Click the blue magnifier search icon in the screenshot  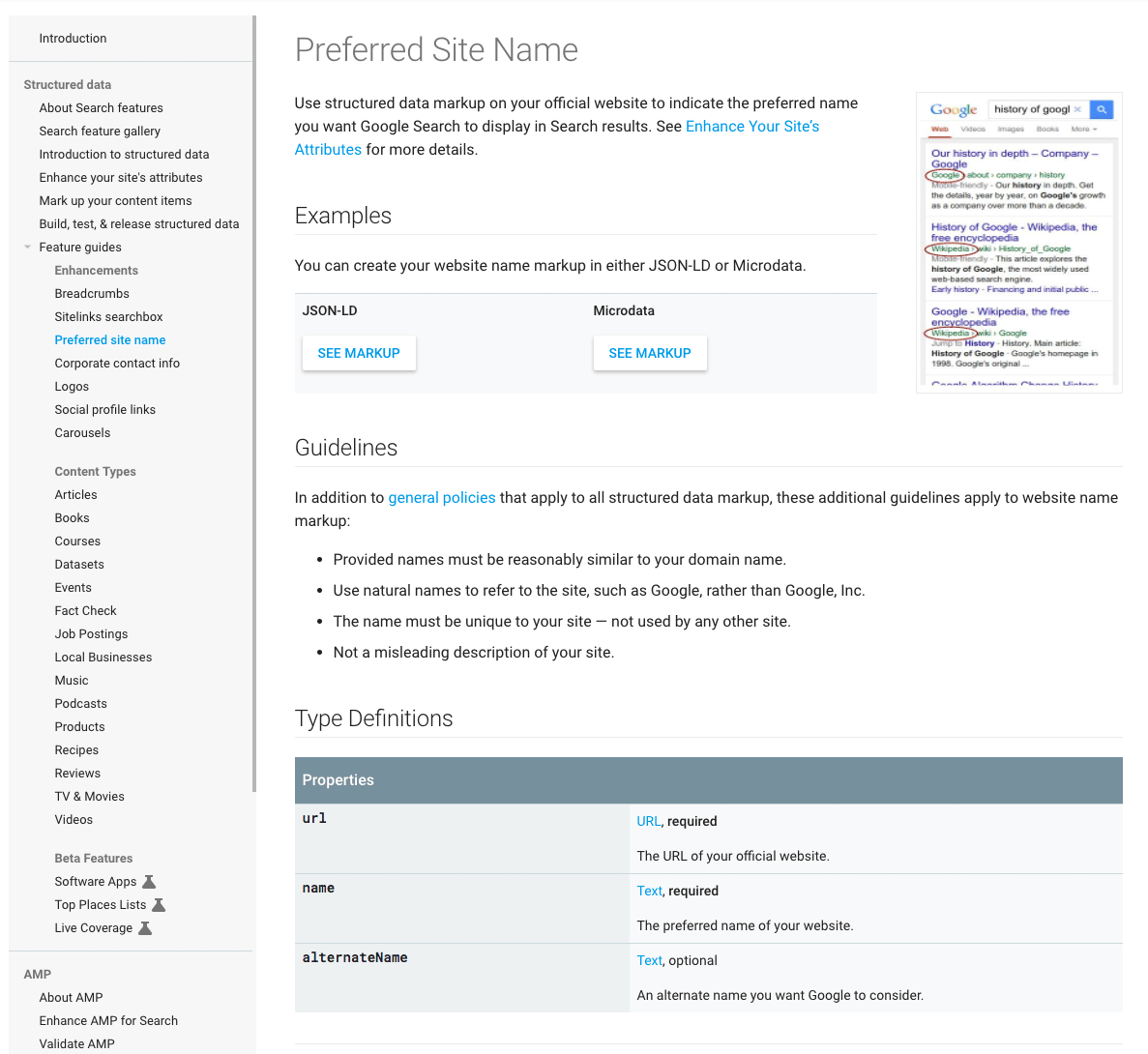(x=1102, y=109)
